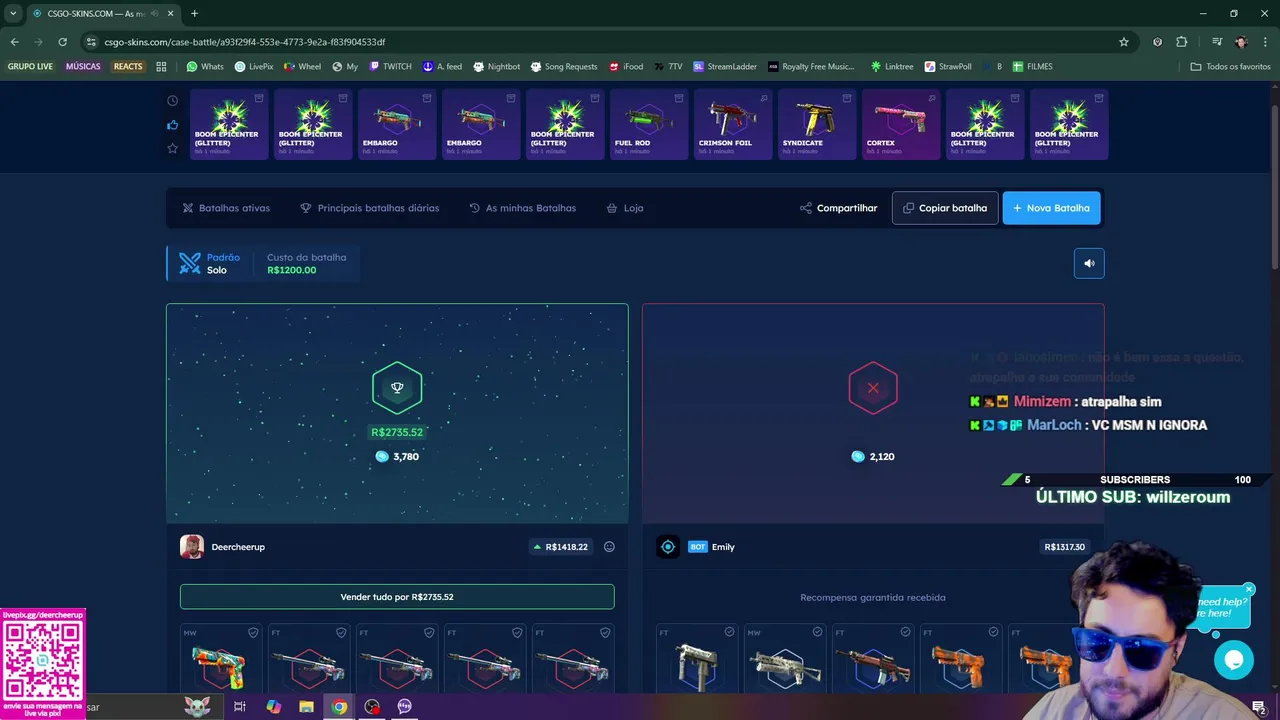Viewport: 1280px width, 720px height.
Task: Reload the page in Chrome
Action: click(62, 42)
